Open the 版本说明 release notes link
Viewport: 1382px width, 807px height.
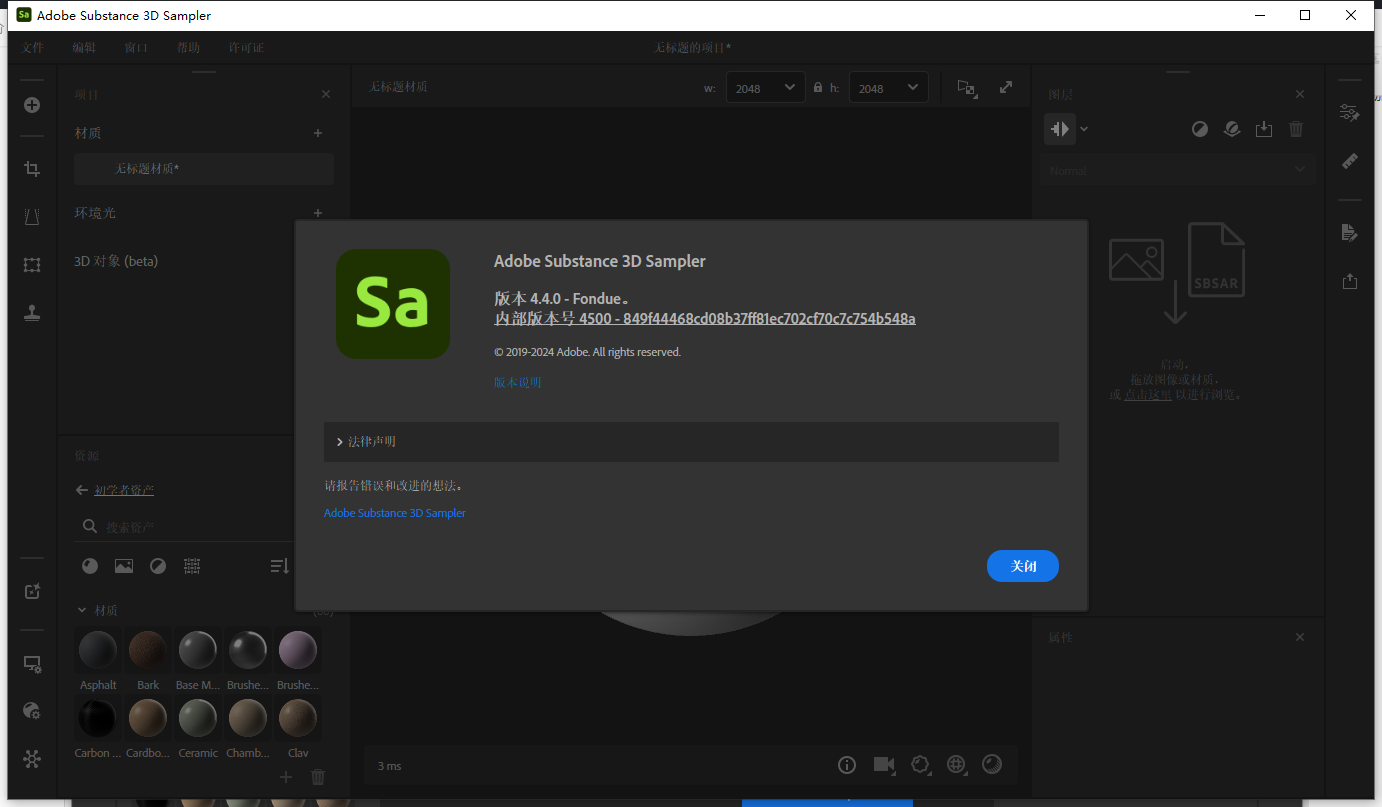tap(517, 382)
